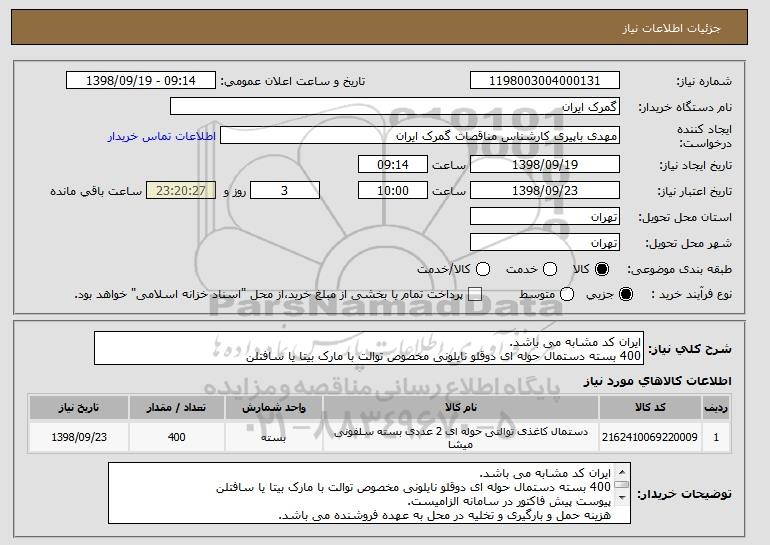Select the کالا radio button
This screenshot has width=770, height=545.
click(602, 269)
